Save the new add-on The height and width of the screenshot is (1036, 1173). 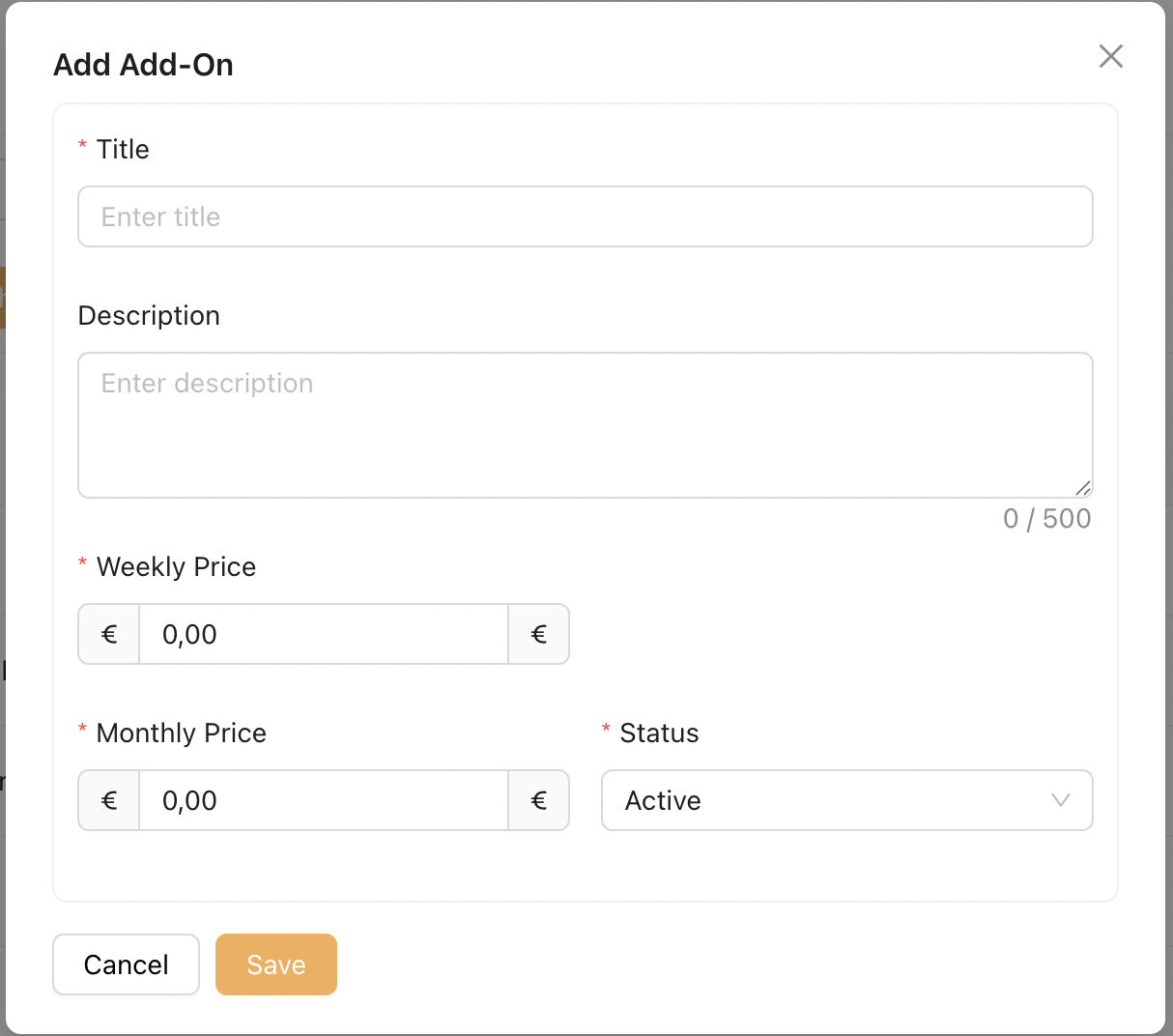tap(276, 964)
